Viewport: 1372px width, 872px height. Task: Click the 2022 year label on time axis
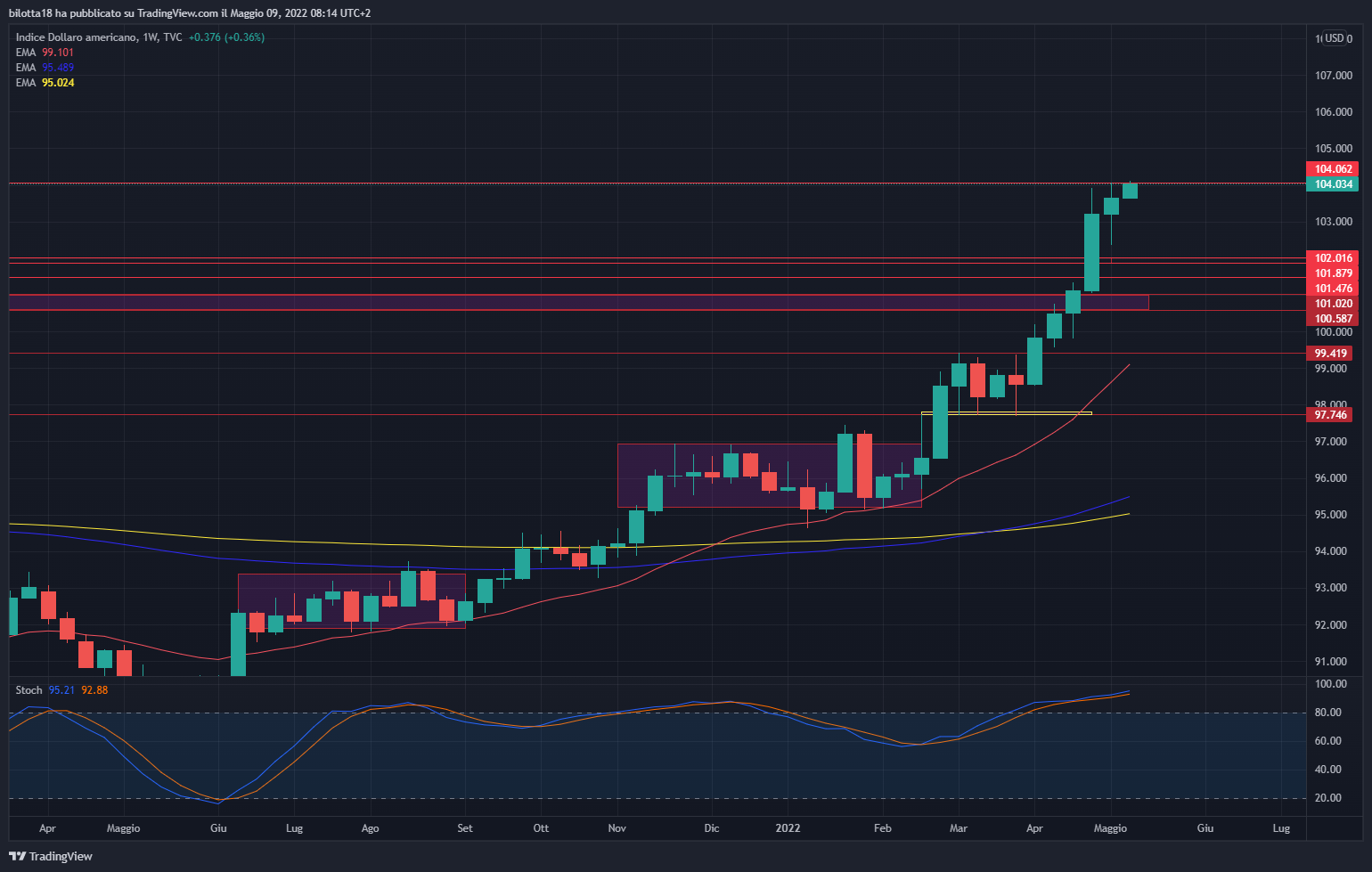788,828
